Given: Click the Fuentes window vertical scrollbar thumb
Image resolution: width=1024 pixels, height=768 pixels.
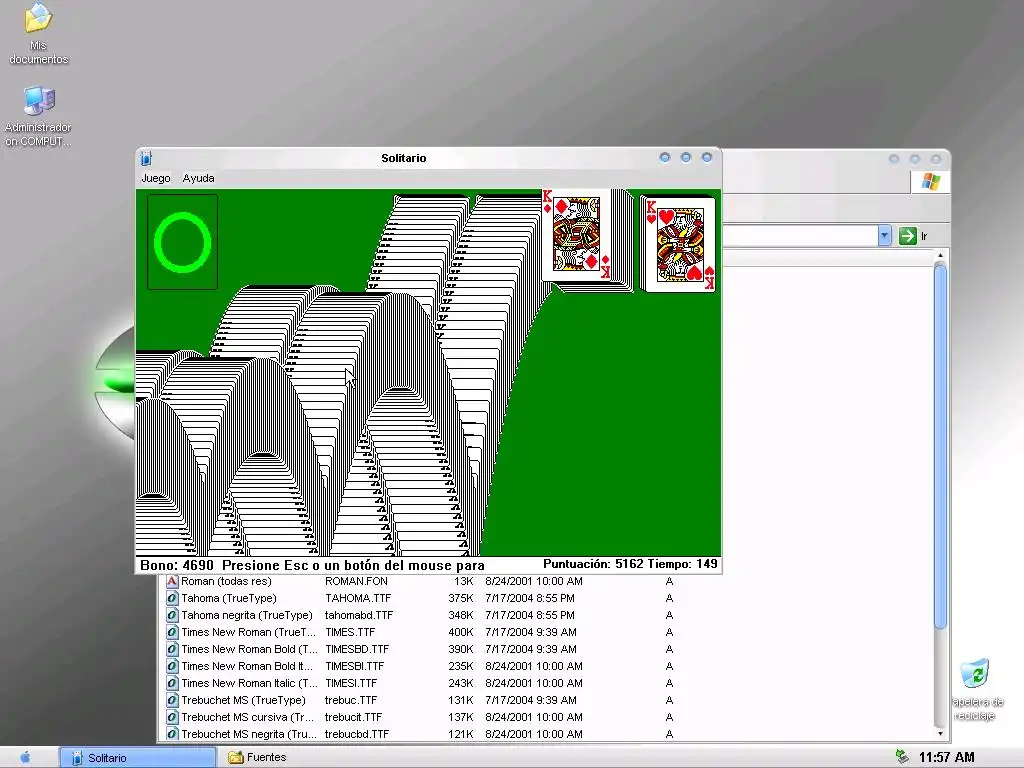Looking at the screenshot, I should pos(940,446).
